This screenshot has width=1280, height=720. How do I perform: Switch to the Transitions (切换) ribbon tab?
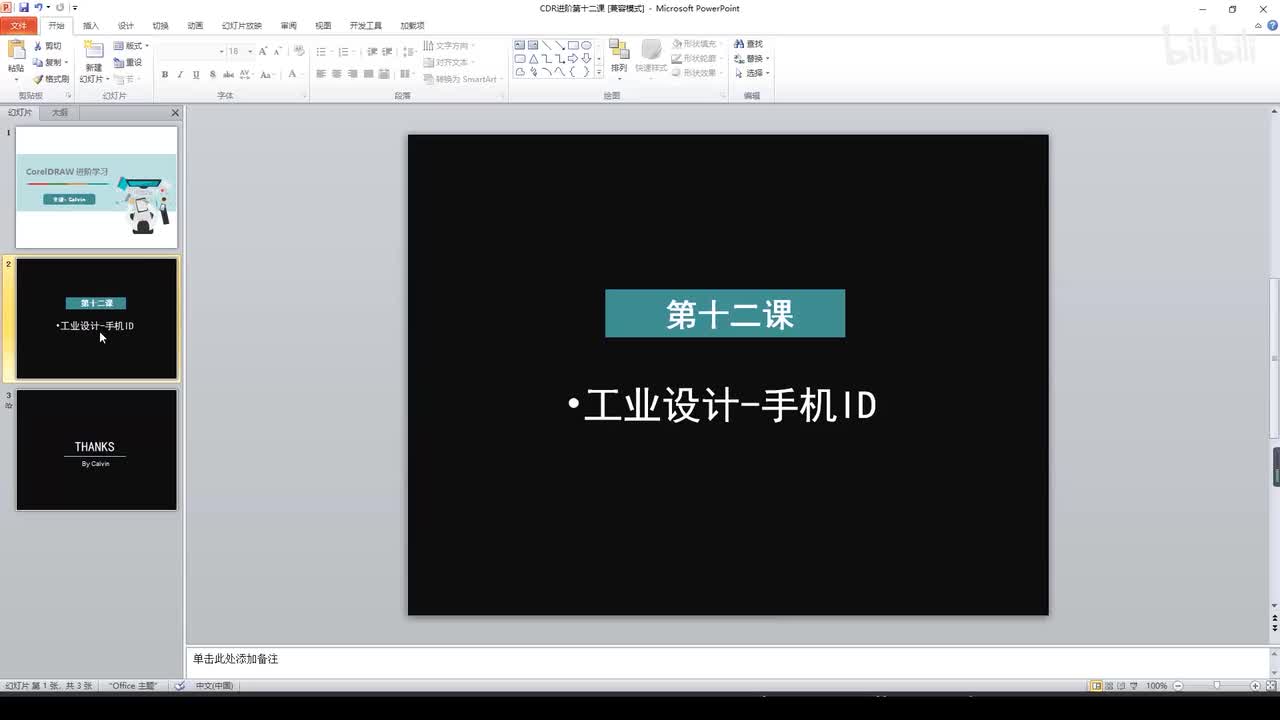tap(160, 26)
